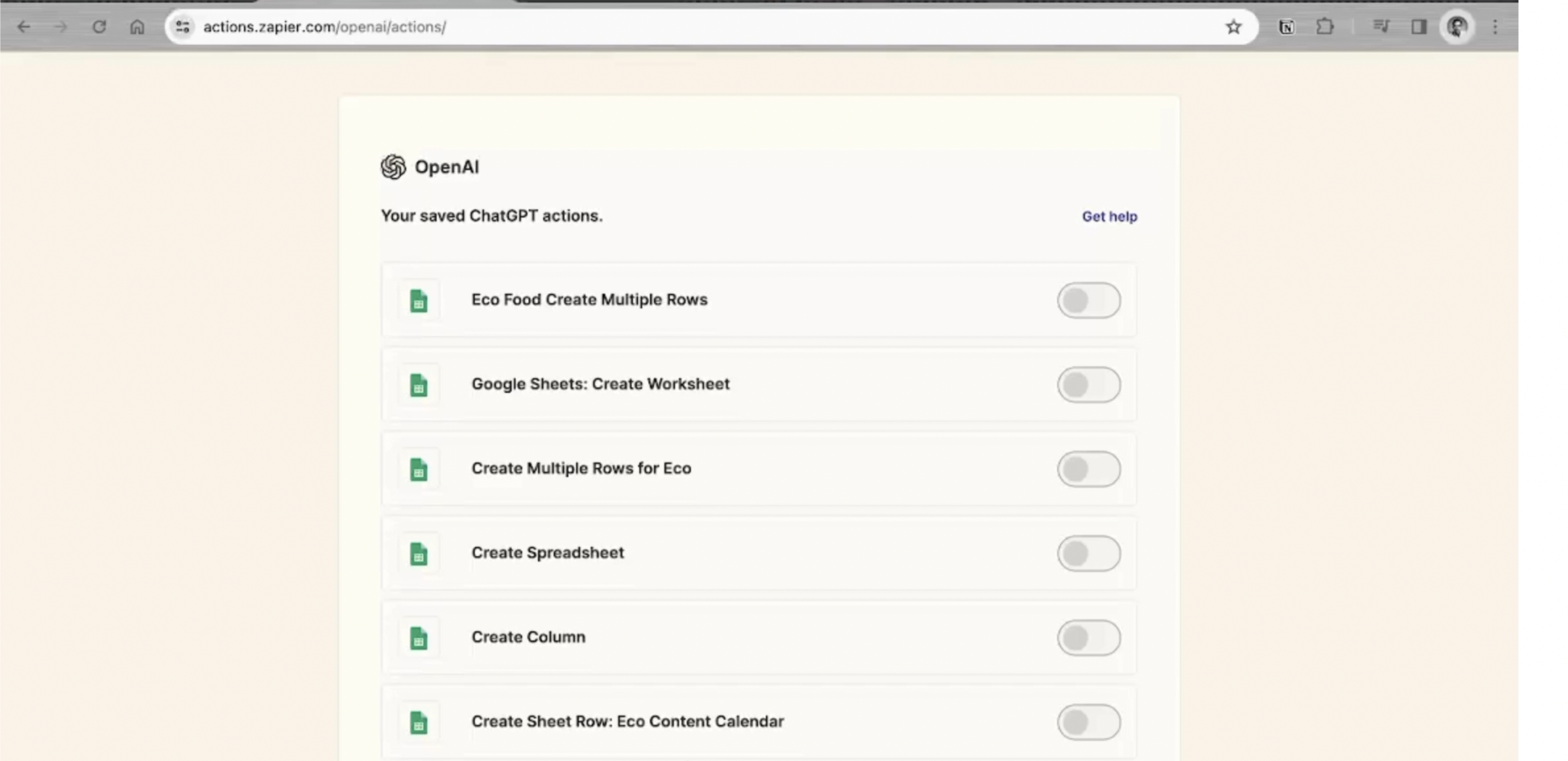This screenshot has width=1568, height=761.
Task: Open Create Sheet Row: Eco Content Calendar action
Action: tap(627, 721)
